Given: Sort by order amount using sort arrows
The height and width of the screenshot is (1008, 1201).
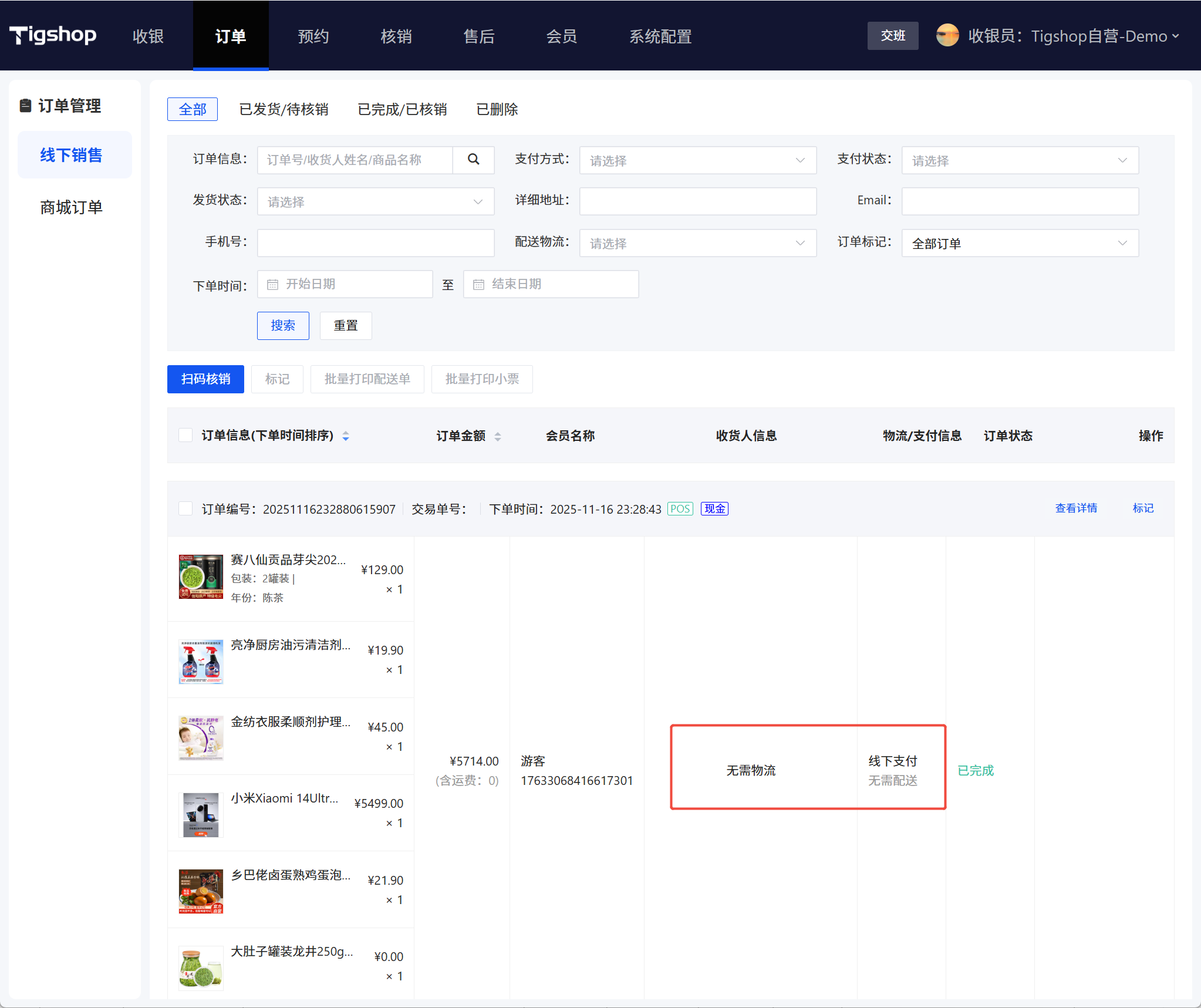Looking at the screenshot, I should 498,436.
